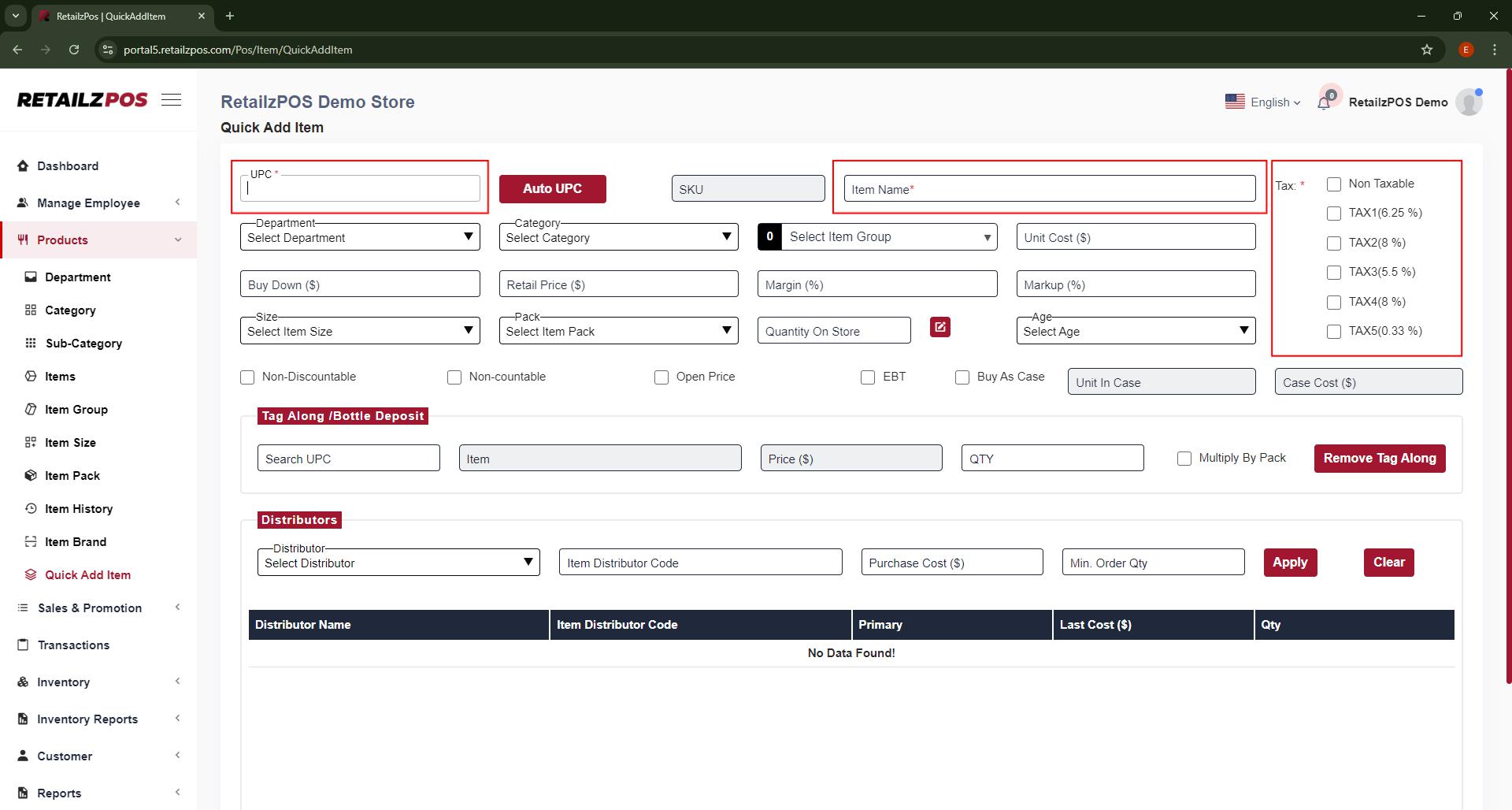The height and width of the screenshot is (810, 1512).
Task: Check the Non Taxable checkbox
Action: click(x=1333, y=184)
